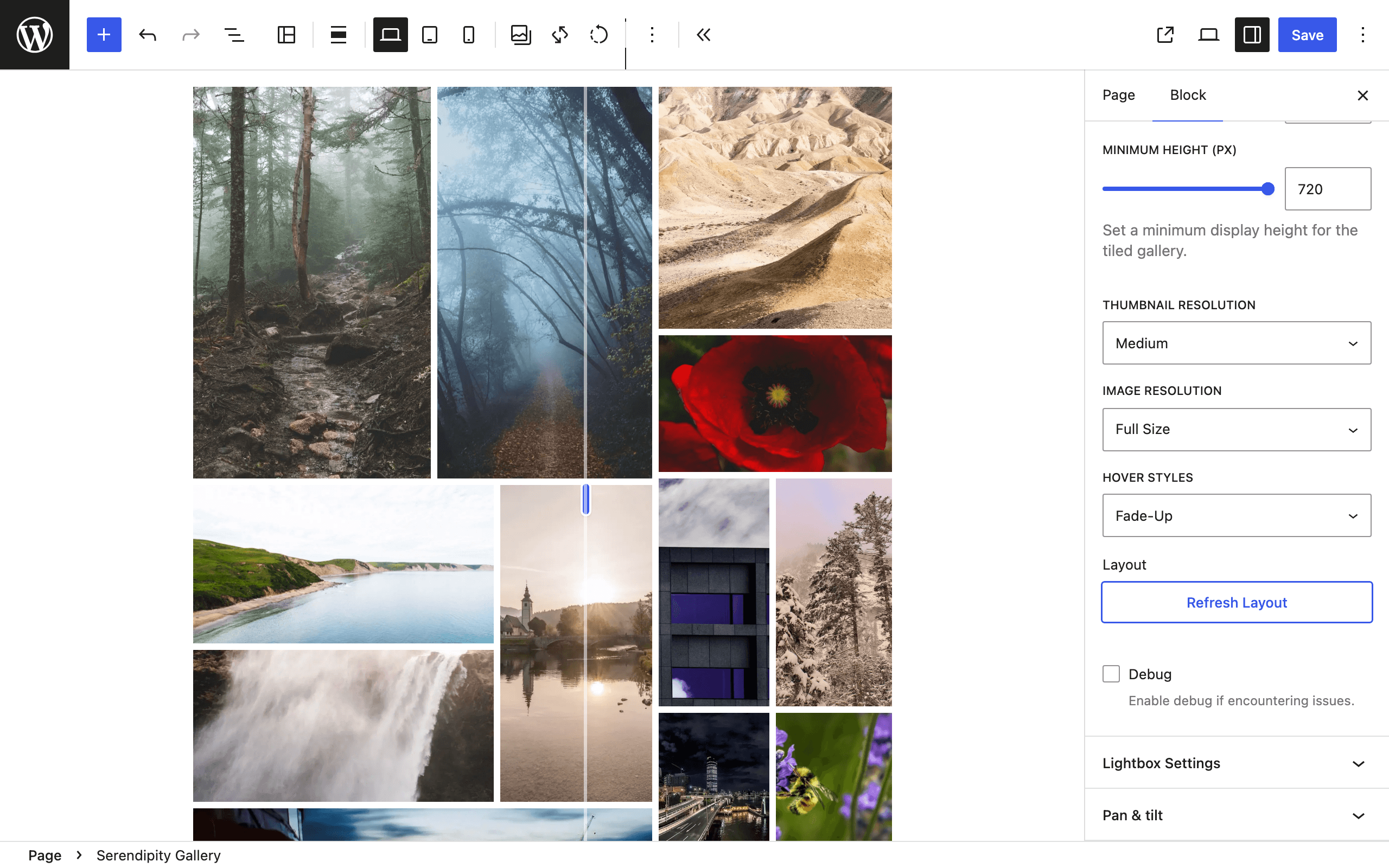Click the gallery images icon in toolbar
Viewport: 1389px width, 868px height.
coord(520,34)
